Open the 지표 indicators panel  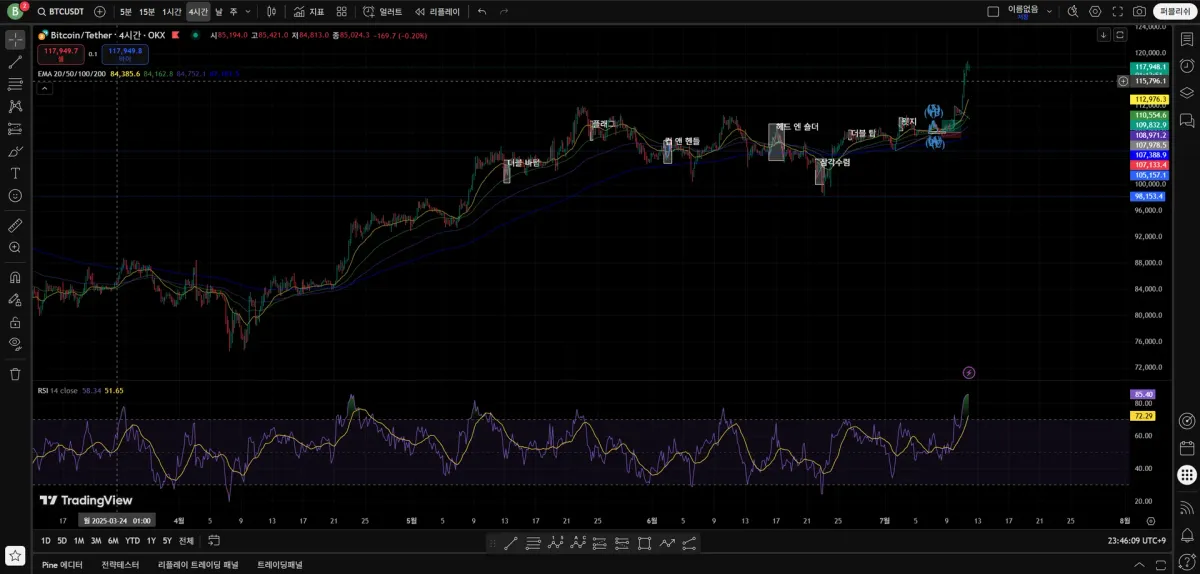(x=309, y=12)
